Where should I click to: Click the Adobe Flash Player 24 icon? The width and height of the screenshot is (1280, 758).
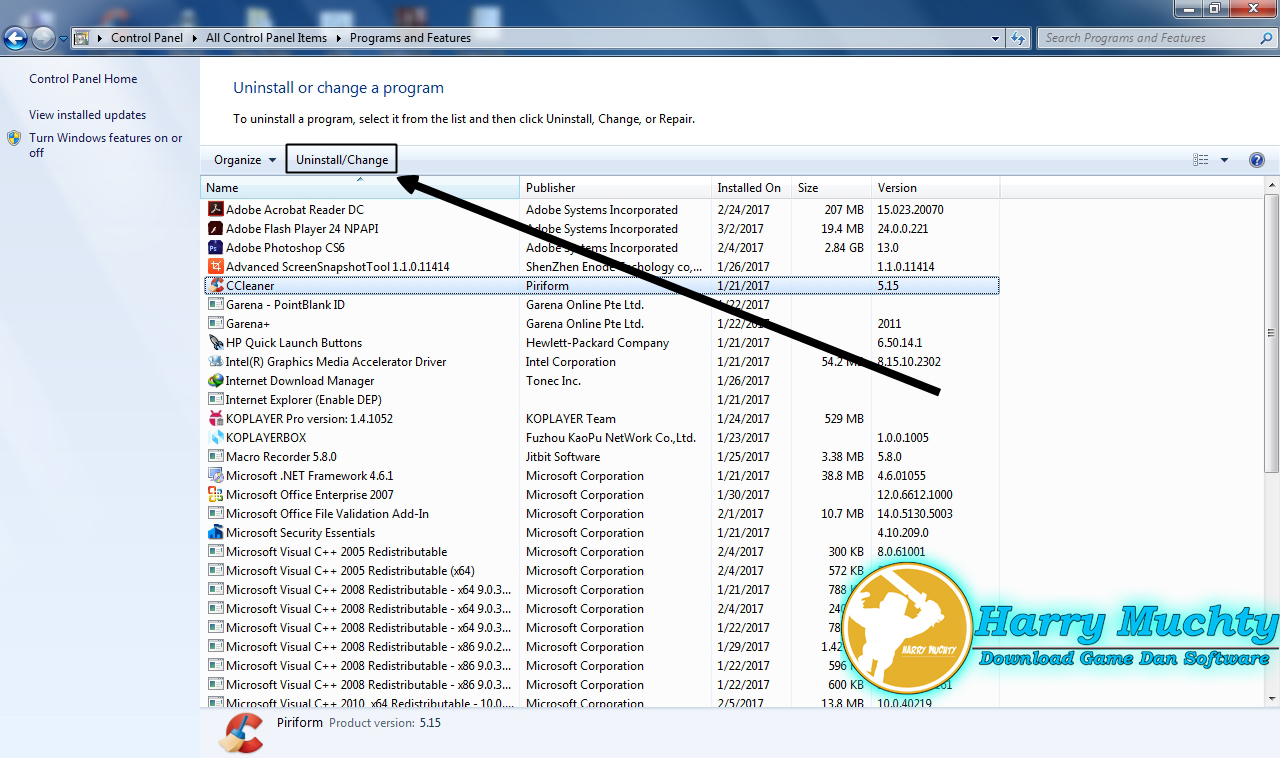(x=215, y=228)
